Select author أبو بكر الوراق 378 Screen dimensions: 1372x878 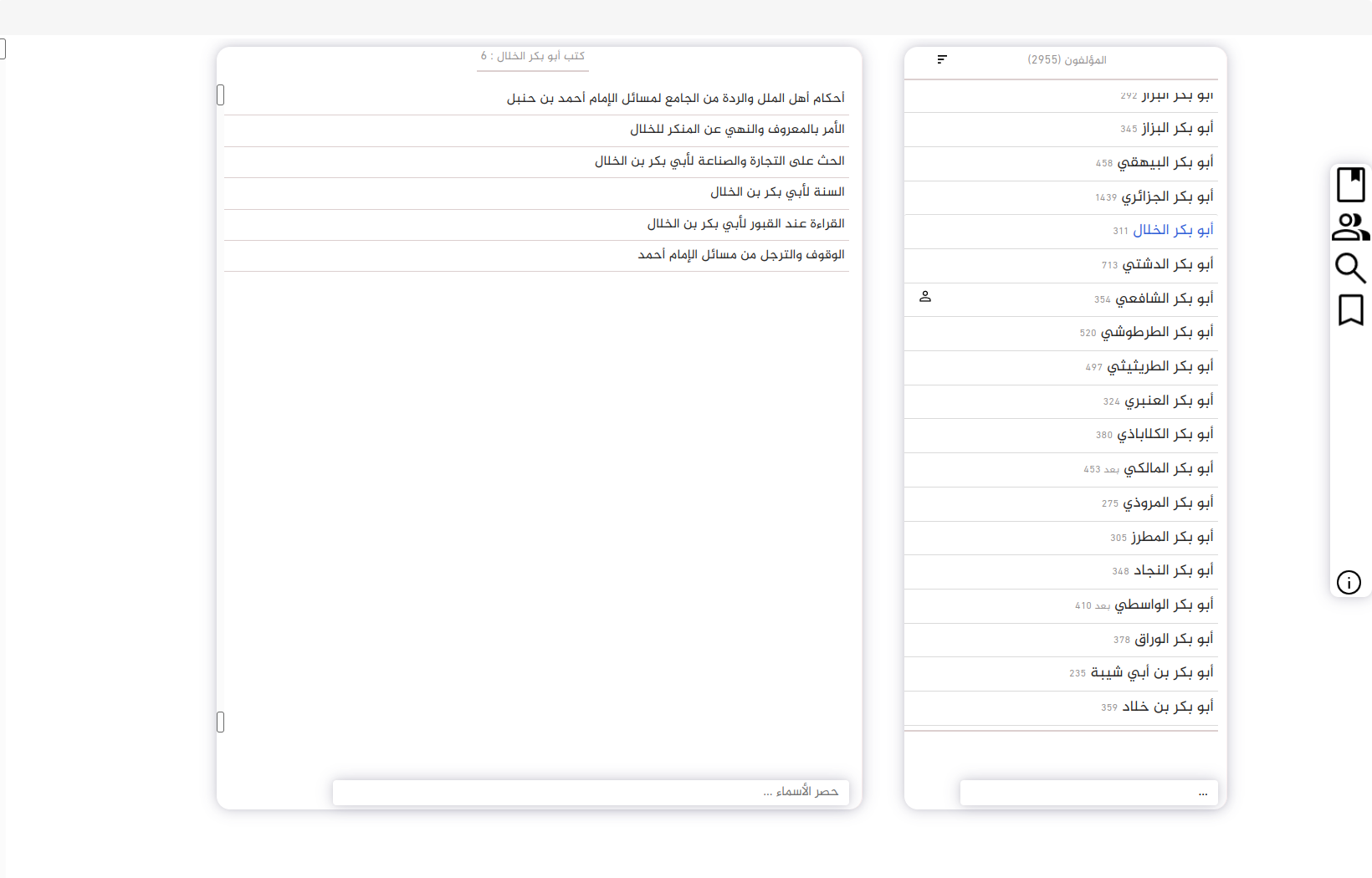click(1061, 640)
